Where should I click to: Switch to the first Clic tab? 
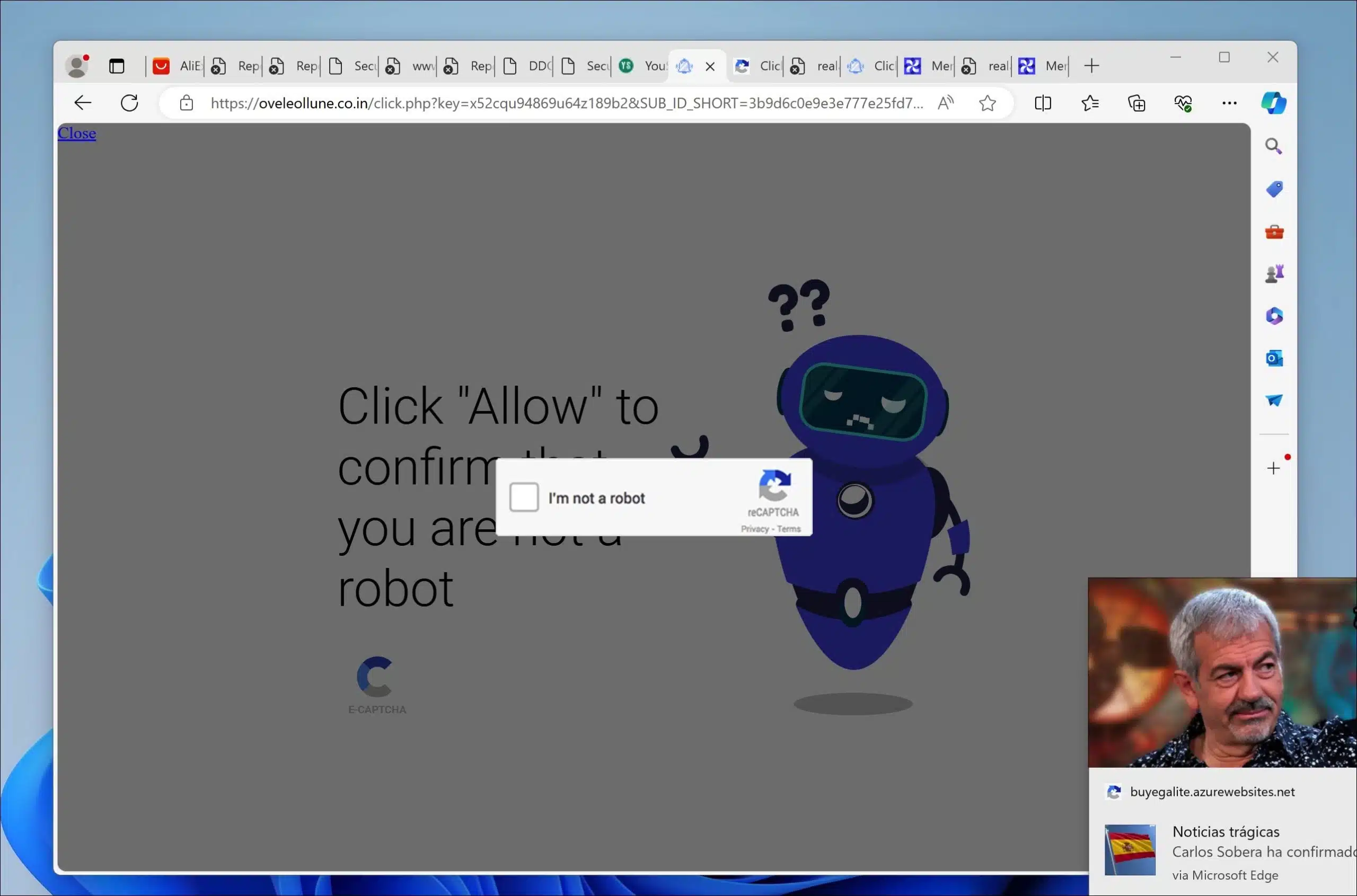pos(757,66)
